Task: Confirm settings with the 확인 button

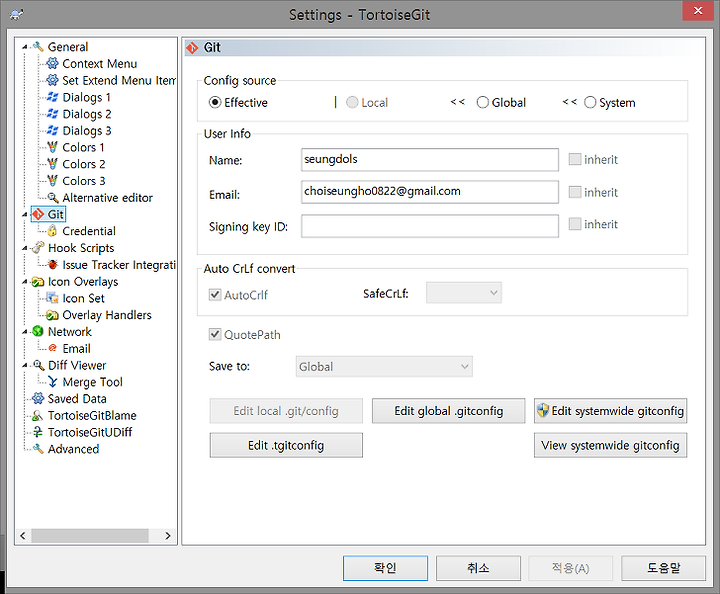Action: pos(385,568)
